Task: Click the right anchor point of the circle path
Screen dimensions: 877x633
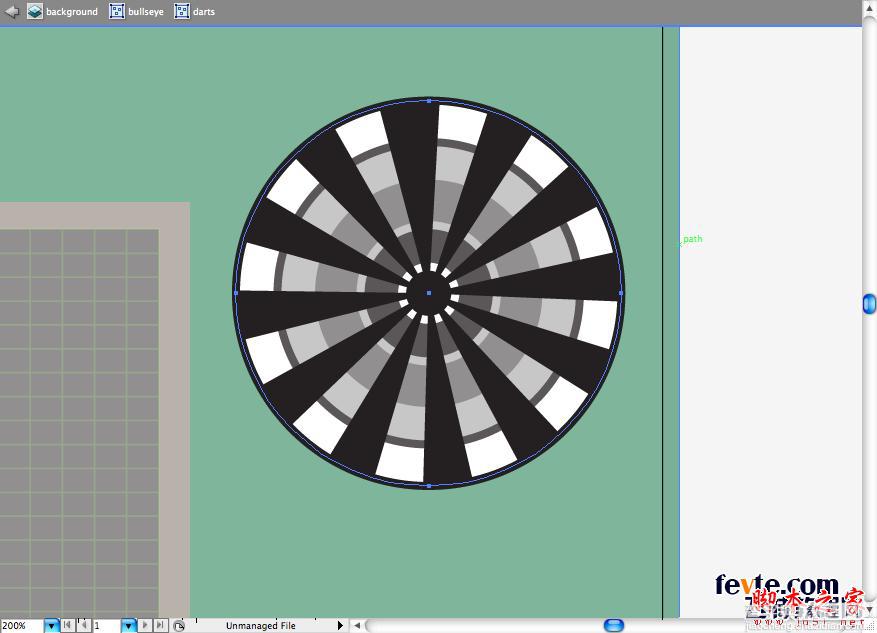Action: click(x=621, y=293)
